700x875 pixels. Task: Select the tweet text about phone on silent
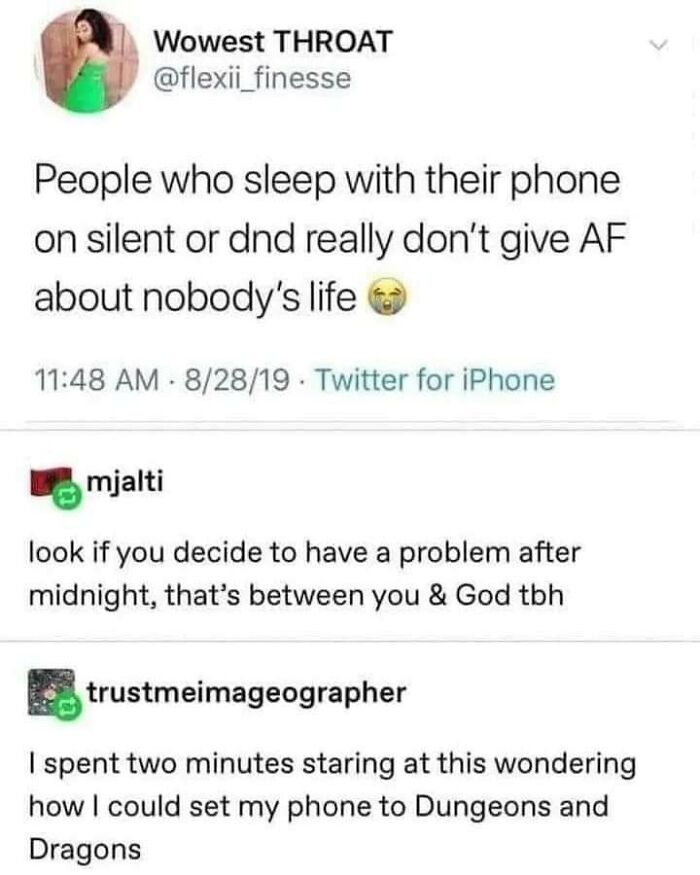[x=330, y=239]
